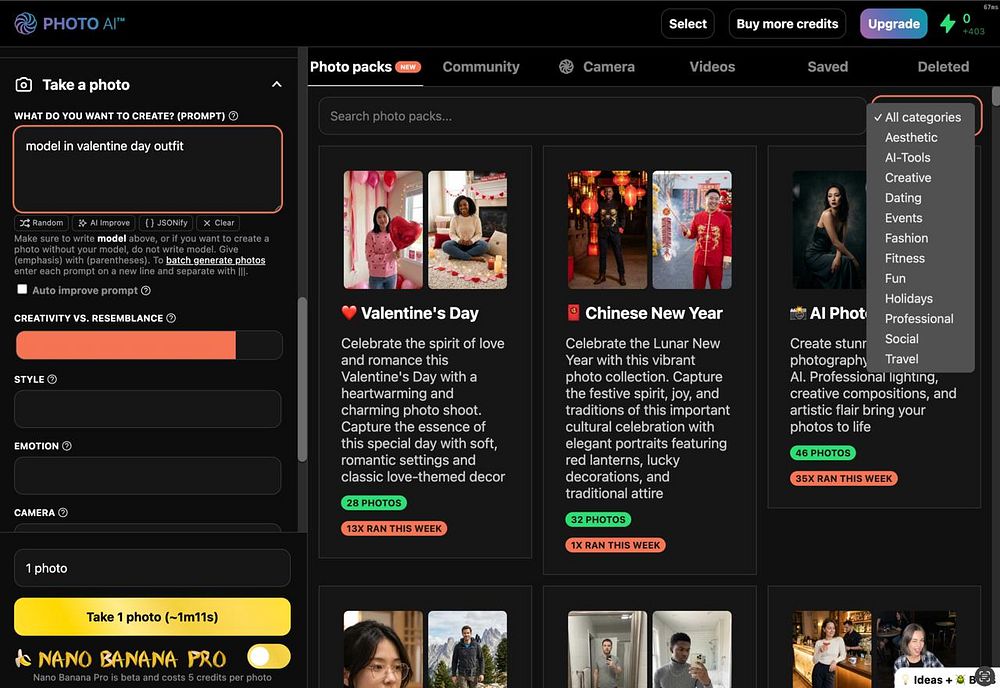Choose Travel category from the list
Image resolution: width=1000 pixels, height=688 pixels.
920,359
